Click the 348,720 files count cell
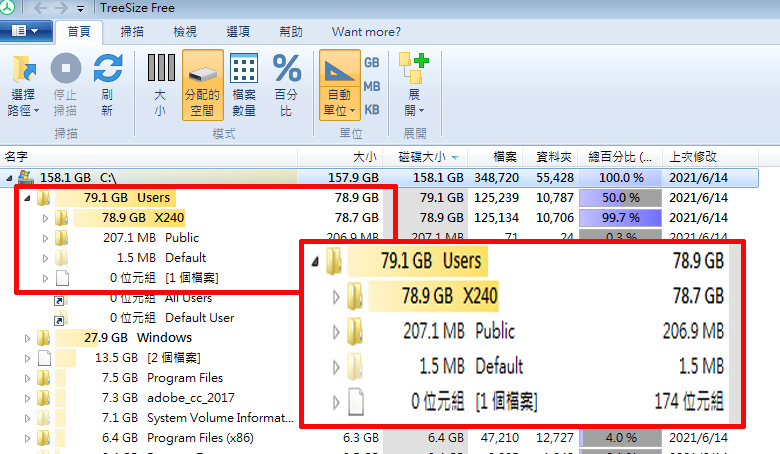The height and width of the screenshot is (454, 780). 496,178
